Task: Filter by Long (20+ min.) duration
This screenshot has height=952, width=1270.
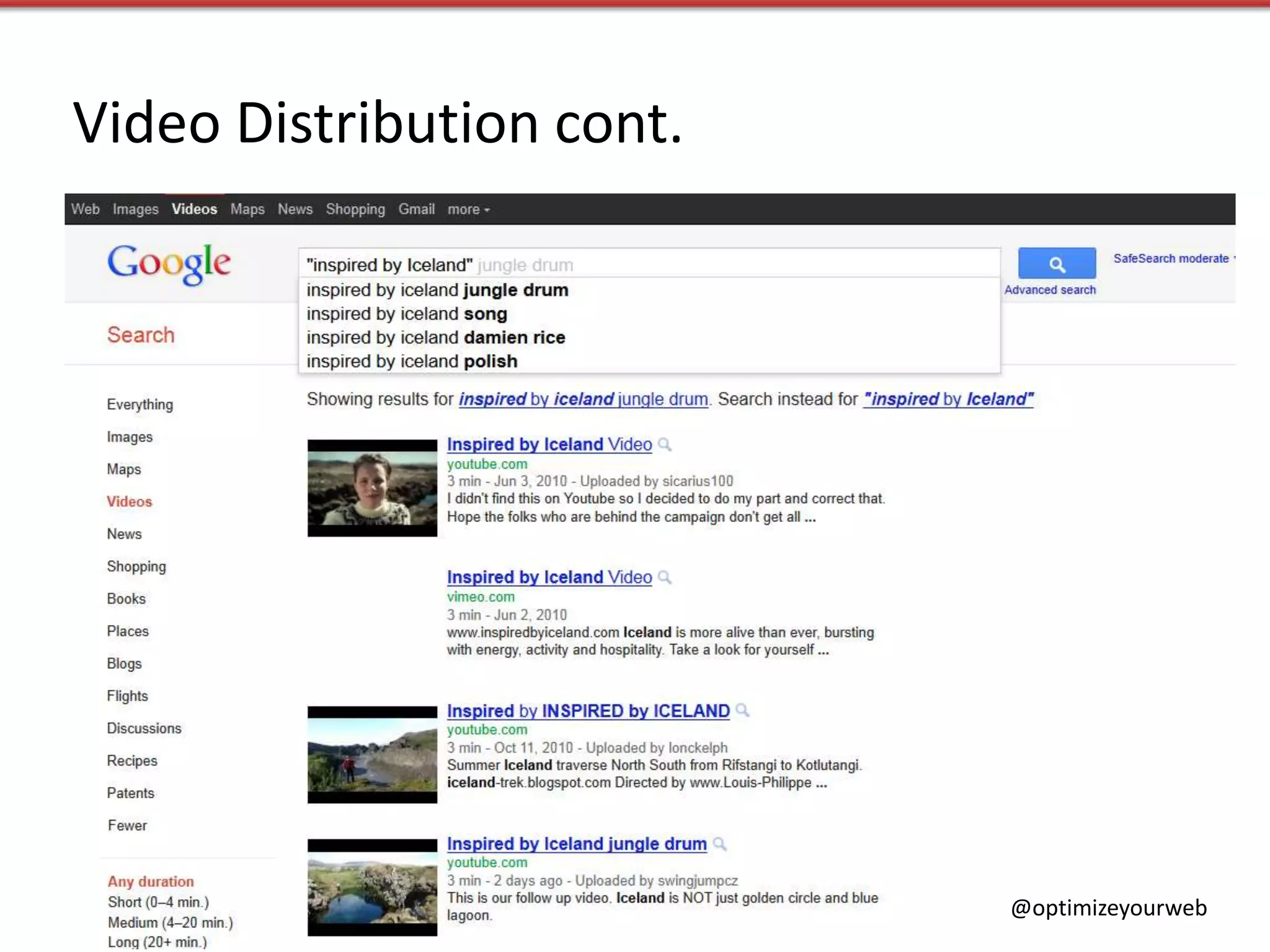Action: tap(158, 942)
